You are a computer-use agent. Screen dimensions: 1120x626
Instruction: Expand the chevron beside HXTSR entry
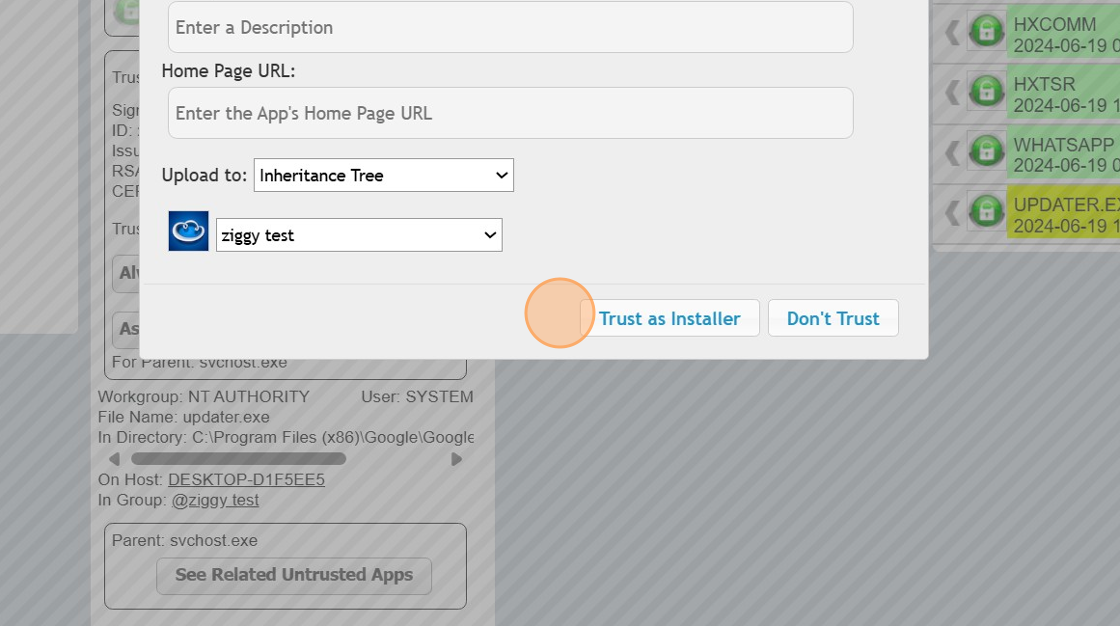point(950,92)
